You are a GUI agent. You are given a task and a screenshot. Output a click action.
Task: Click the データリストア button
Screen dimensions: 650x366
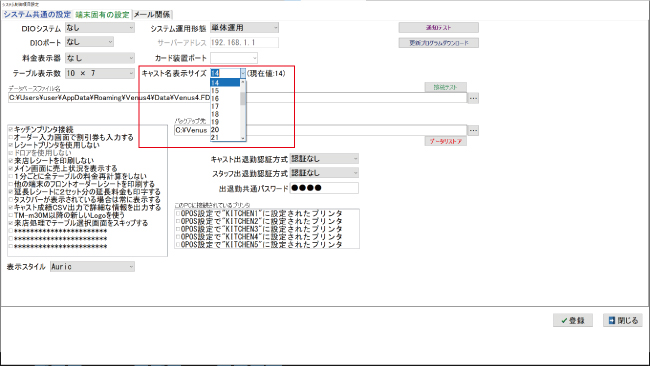[445, 141]
